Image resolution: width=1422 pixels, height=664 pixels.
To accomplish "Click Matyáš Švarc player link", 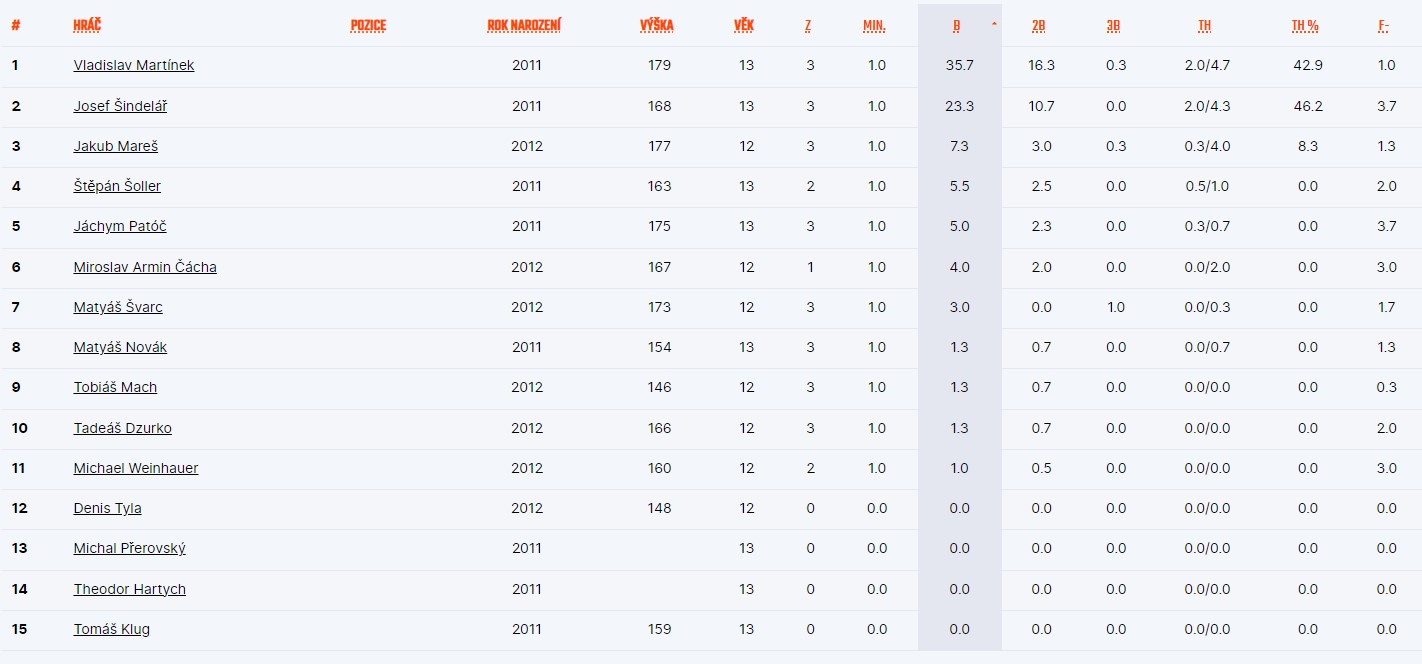I will click(118, 307).
